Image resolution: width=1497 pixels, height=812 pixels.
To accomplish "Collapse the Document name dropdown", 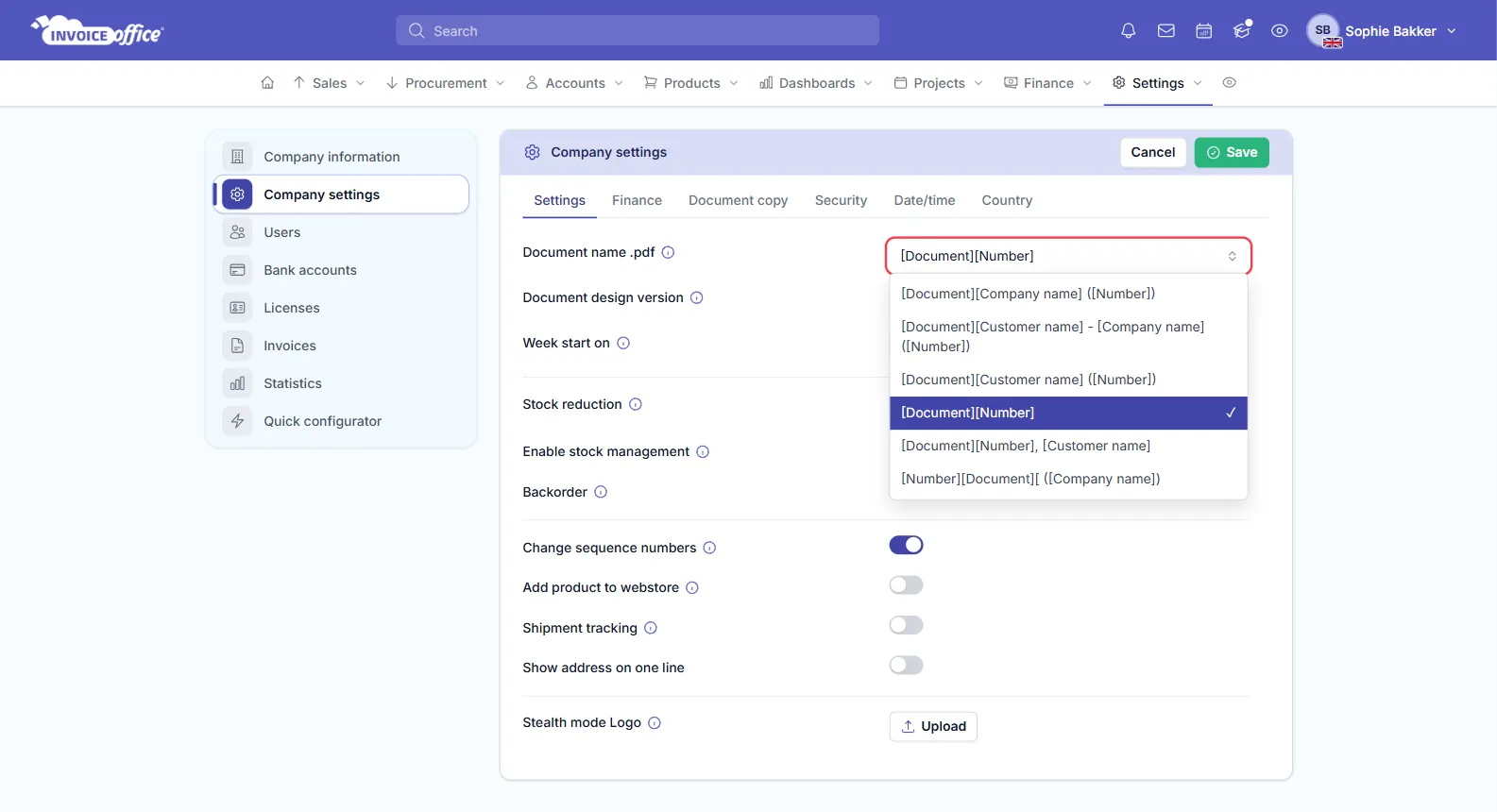I will [x=1068, y=256].
